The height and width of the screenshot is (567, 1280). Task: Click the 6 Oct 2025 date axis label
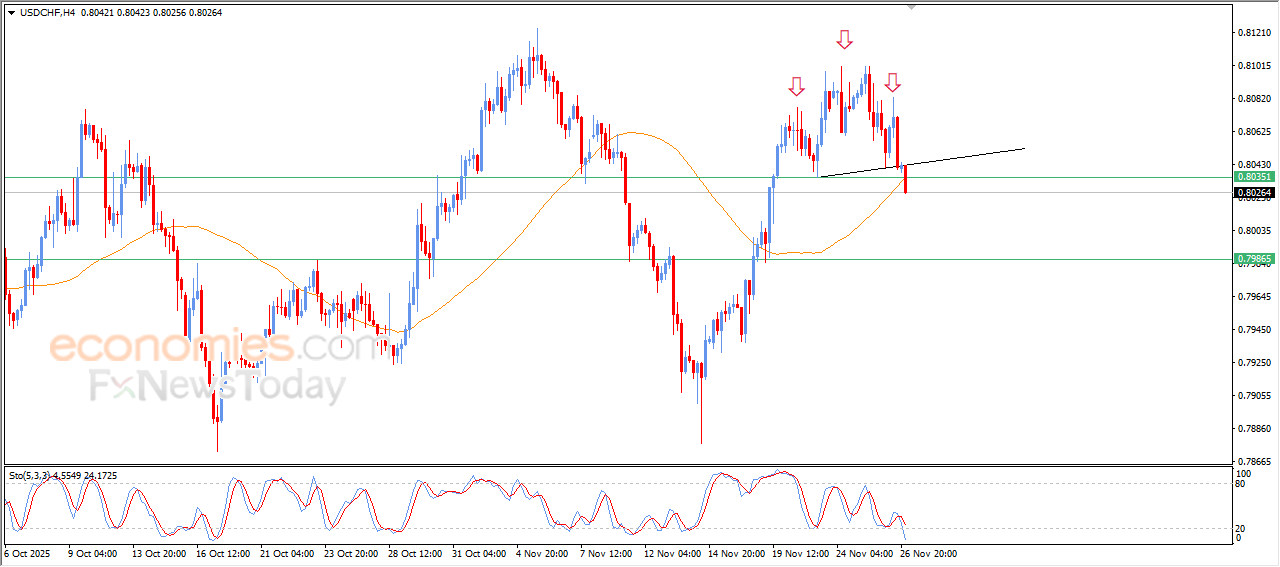pos(27,552)
